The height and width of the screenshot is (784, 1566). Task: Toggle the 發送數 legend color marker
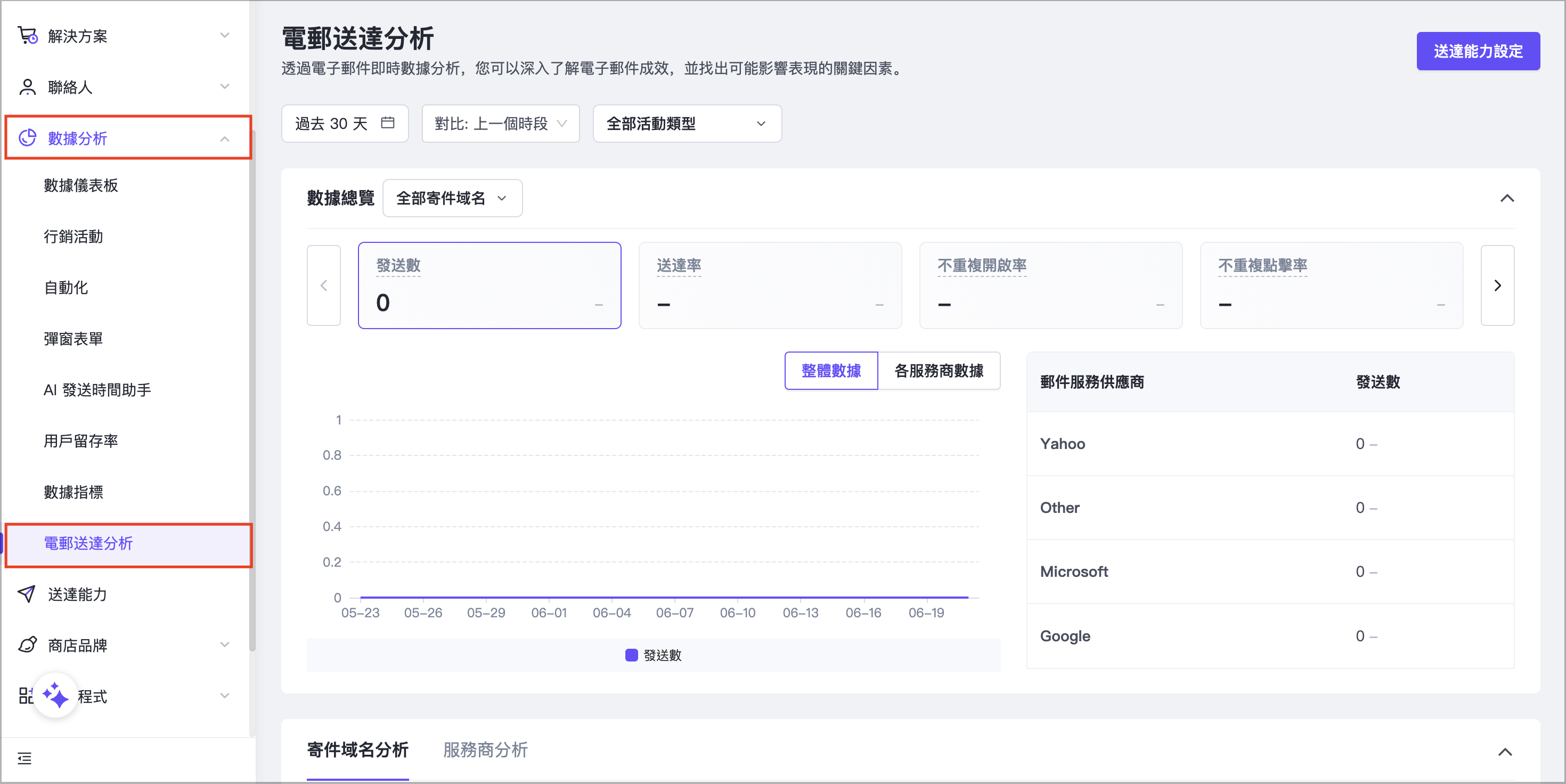click(632, 655)
